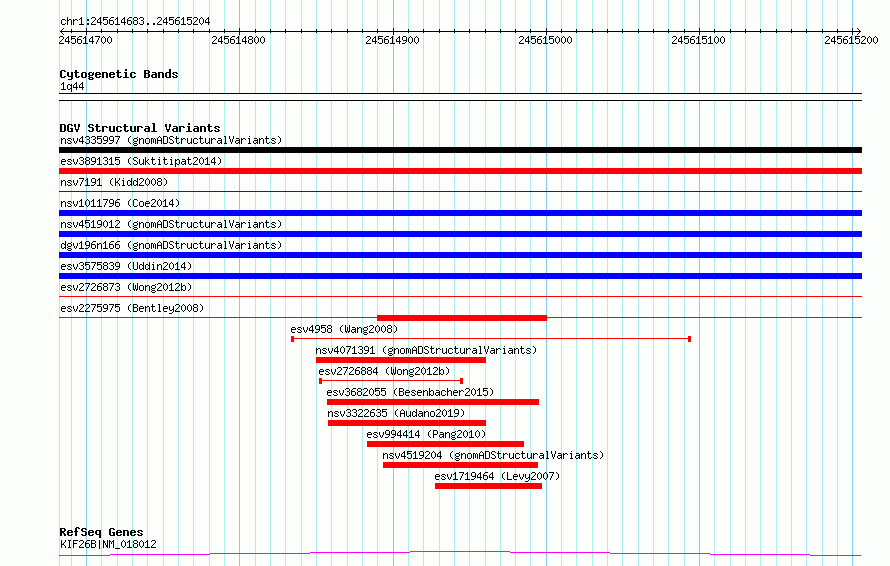Click ruler position 245615000
890x566 pixels.
tap(545, 40)
